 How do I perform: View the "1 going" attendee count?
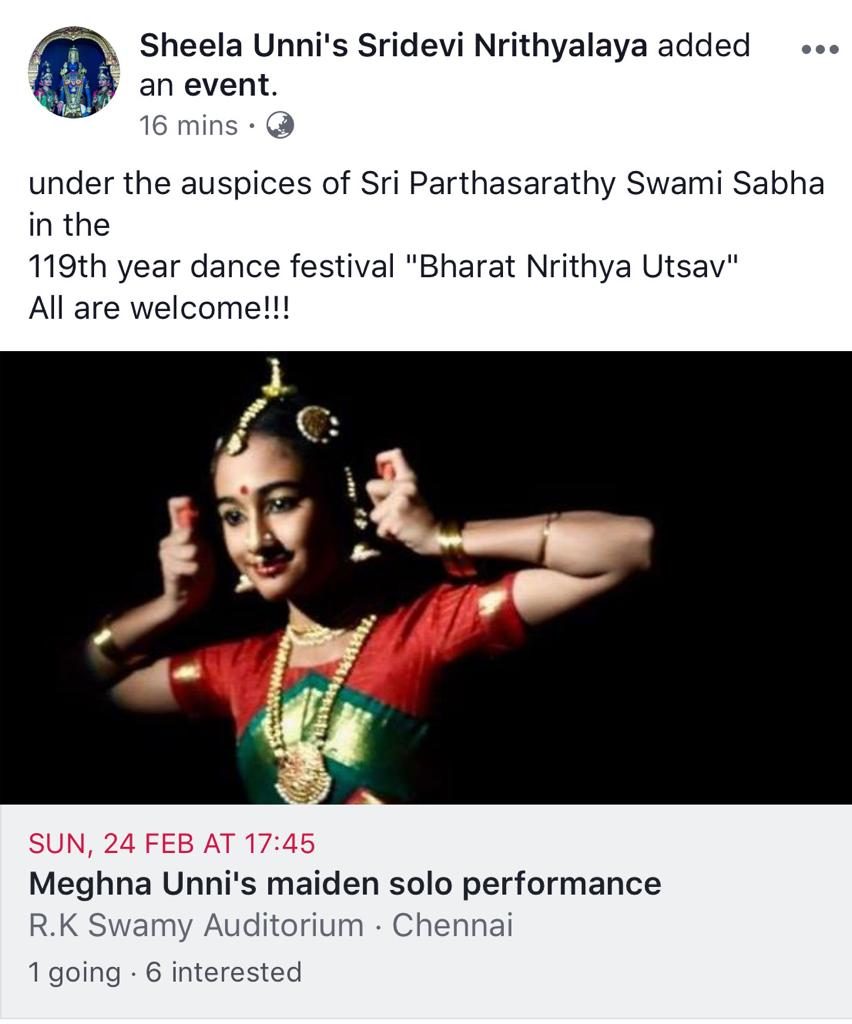pyautogui.click(x=74, y=972)
